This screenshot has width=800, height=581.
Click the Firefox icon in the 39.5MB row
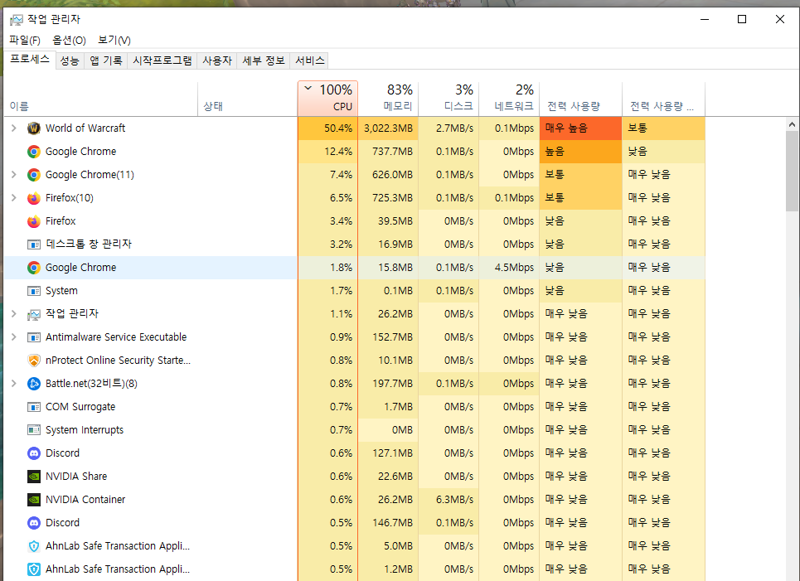point(34,221)
